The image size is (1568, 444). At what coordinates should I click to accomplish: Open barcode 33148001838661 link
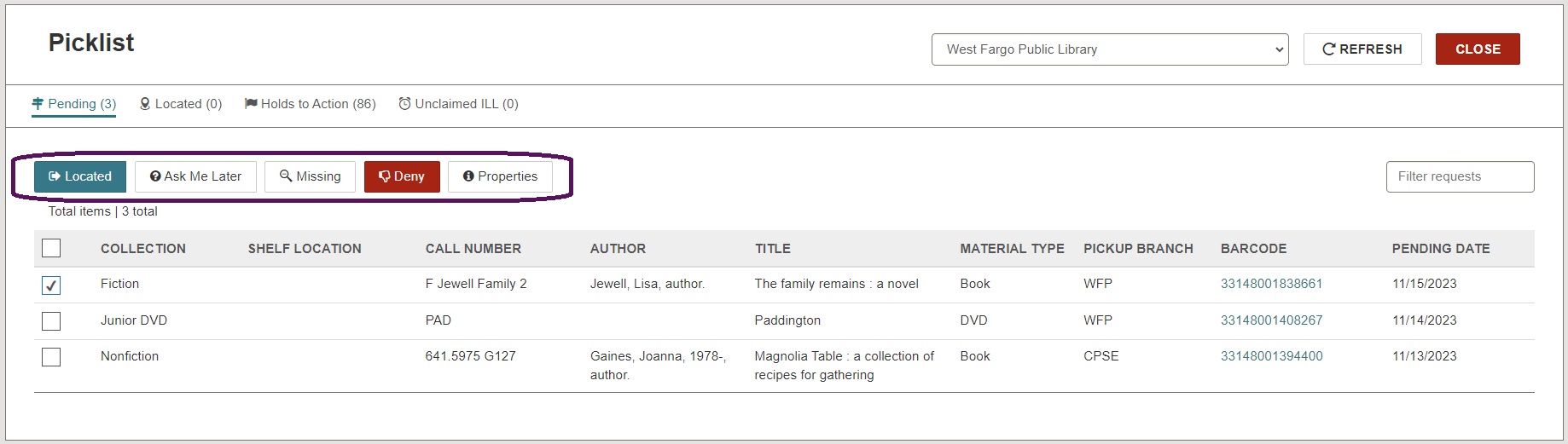tap(1271, 284)
